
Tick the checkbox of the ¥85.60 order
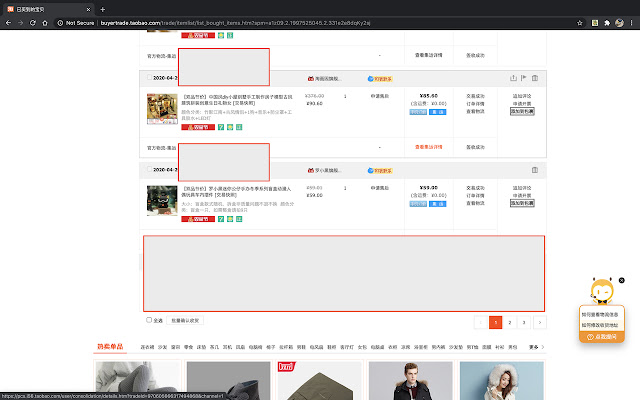click(149, 77)
